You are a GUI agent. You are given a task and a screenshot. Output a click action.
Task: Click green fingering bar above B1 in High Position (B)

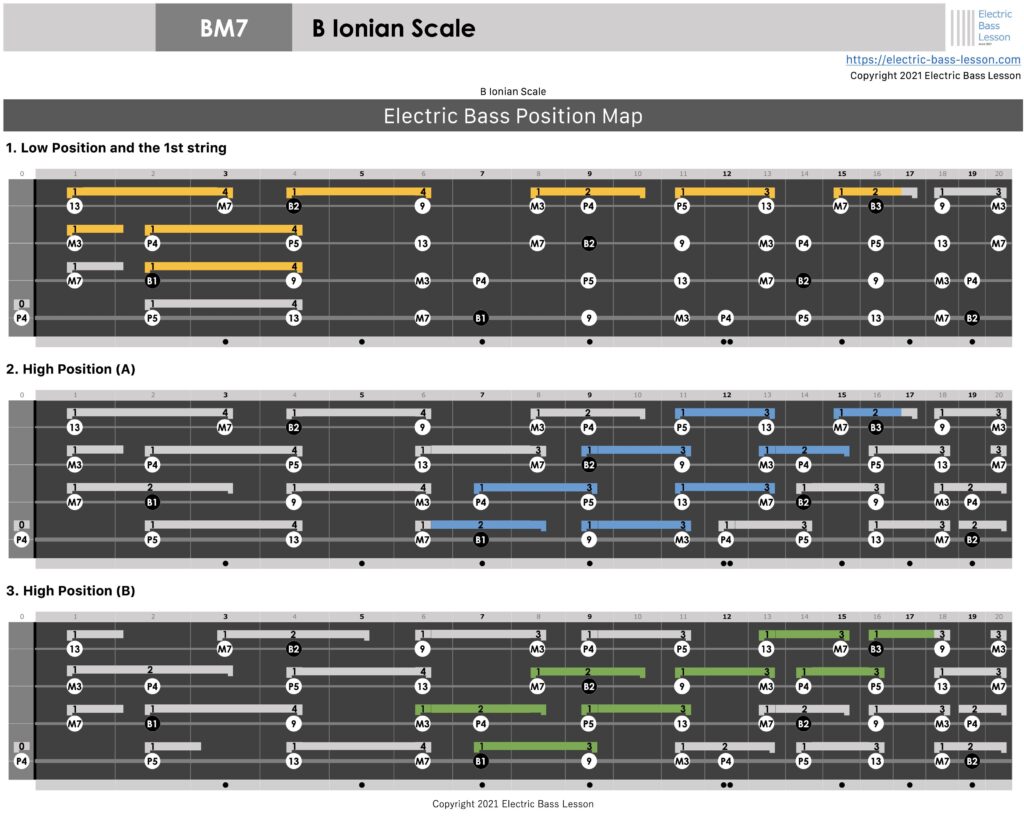[535, 746]
